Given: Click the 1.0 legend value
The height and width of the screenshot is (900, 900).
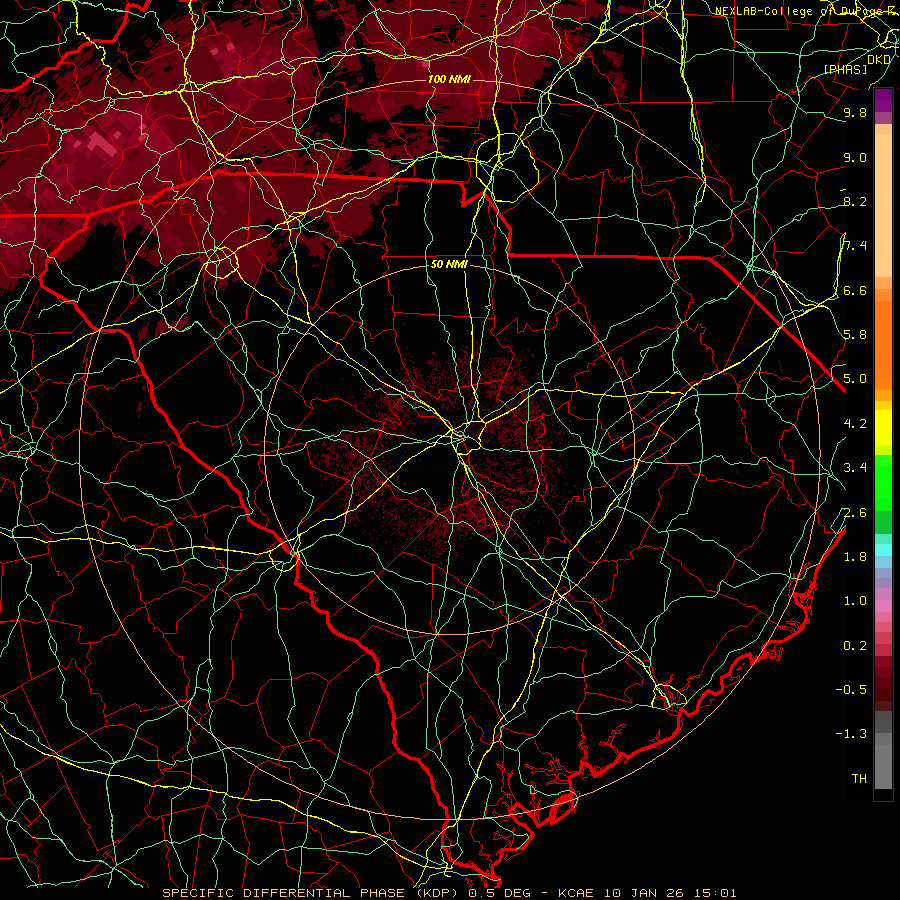Looking at the screenshot, I should [855, 601].
